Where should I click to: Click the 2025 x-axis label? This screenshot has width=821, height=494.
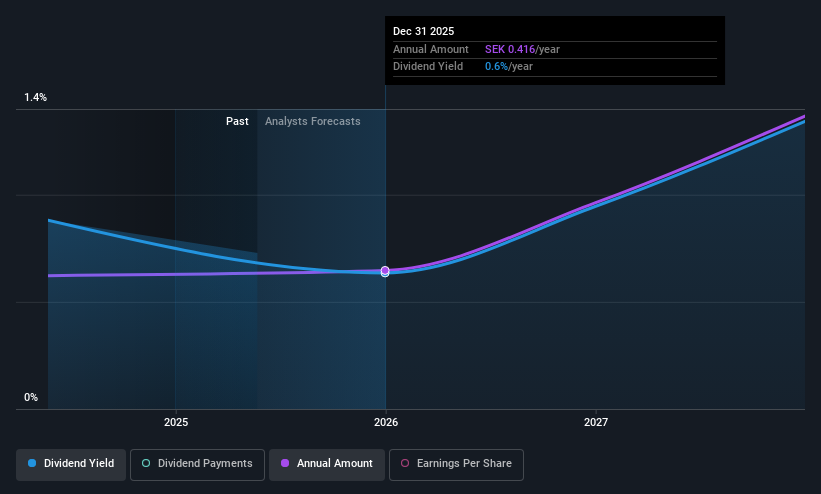[x=176, y=422]
